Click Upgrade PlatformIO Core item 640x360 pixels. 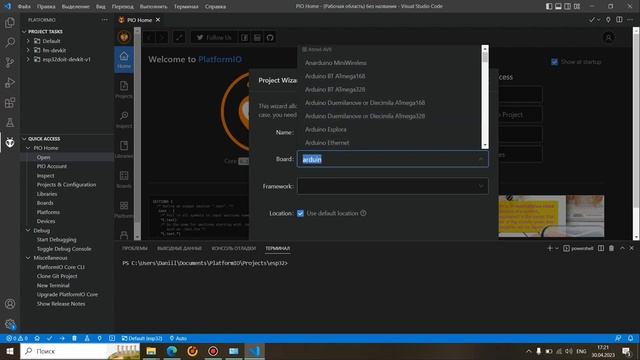point(67,294)
